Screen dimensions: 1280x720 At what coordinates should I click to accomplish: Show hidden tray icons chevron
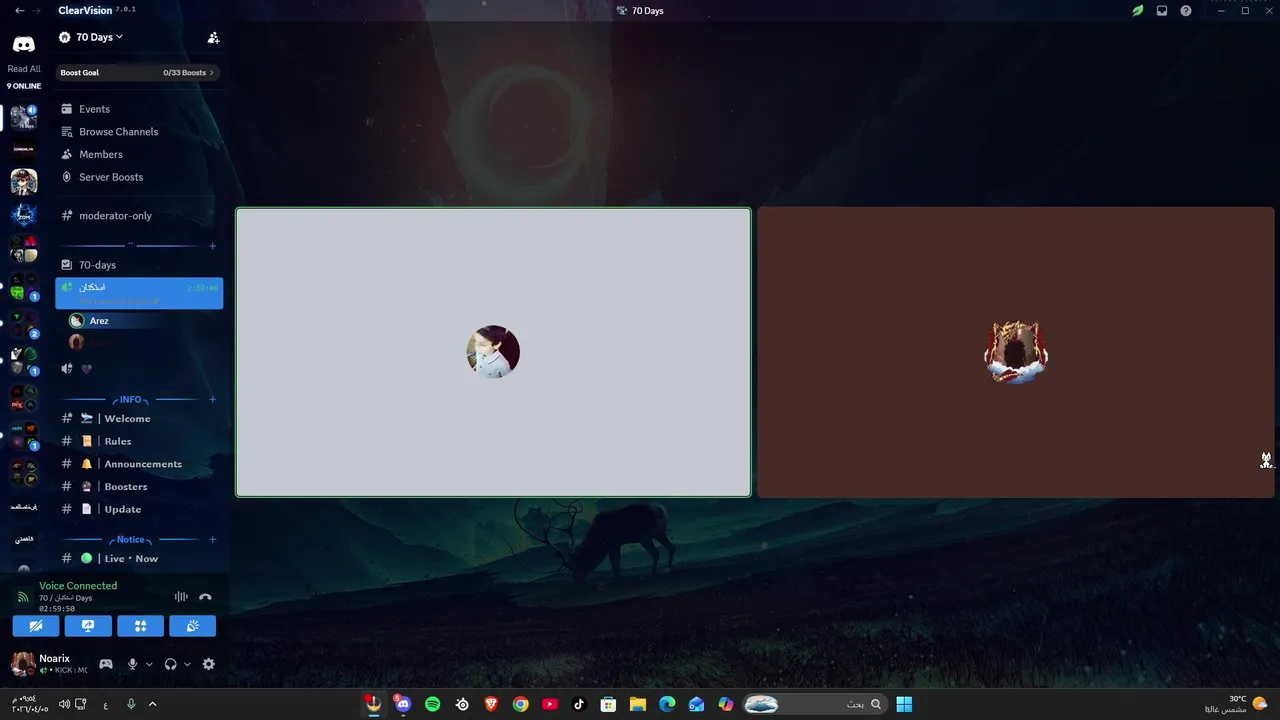152,704
